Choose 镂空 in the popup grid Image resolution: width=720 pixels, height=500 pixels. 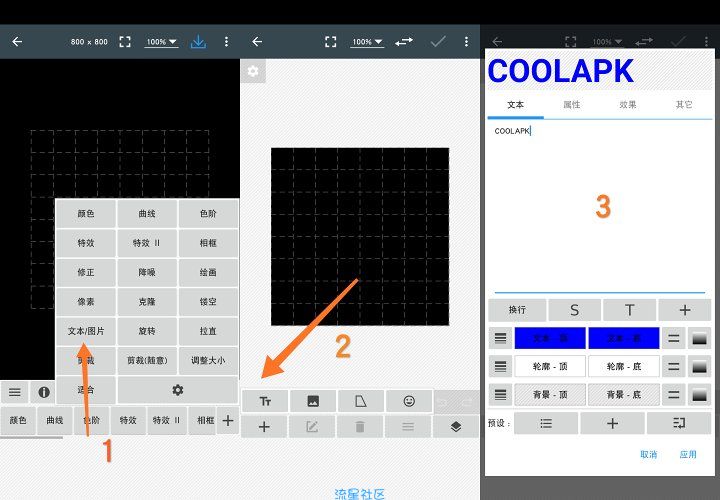[x=208, y=302]
